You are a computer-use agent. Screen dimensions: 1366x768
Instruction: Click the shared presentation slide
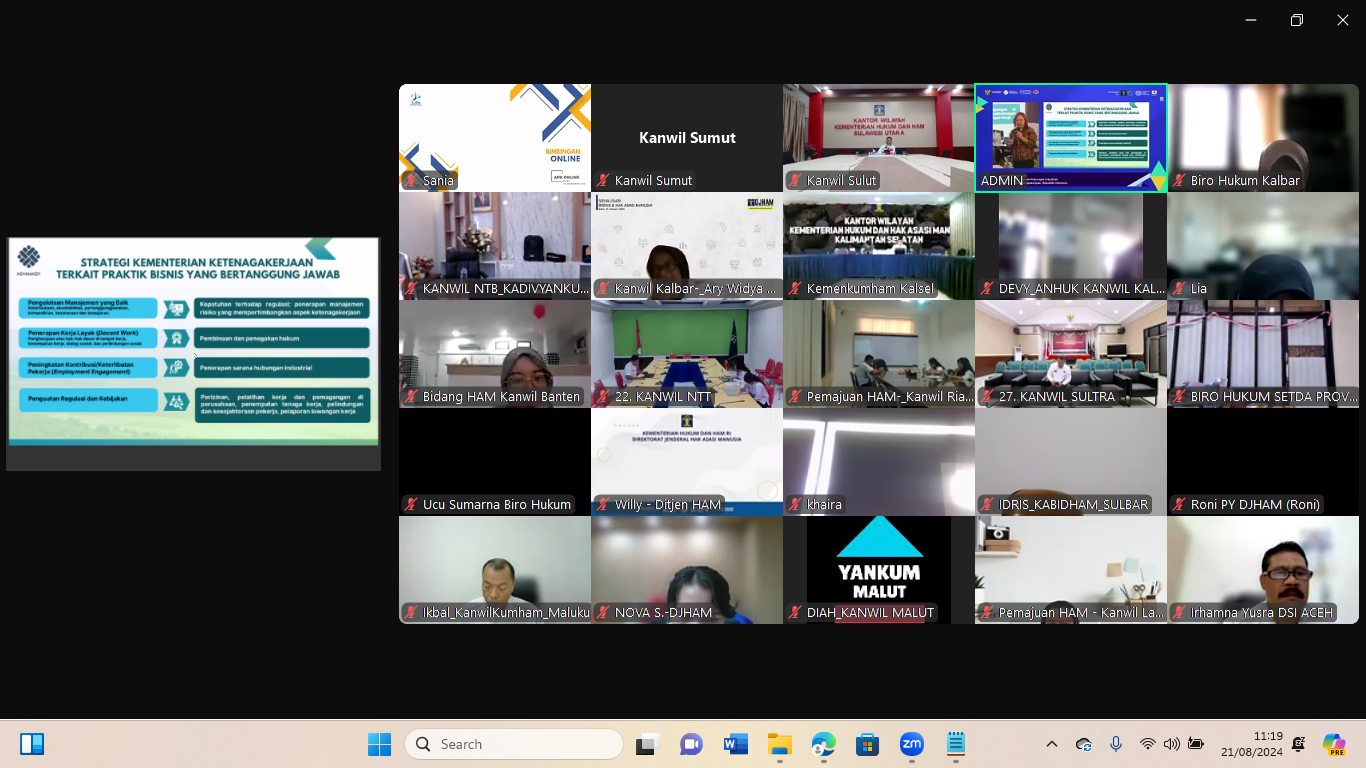[x=193, y=341]
